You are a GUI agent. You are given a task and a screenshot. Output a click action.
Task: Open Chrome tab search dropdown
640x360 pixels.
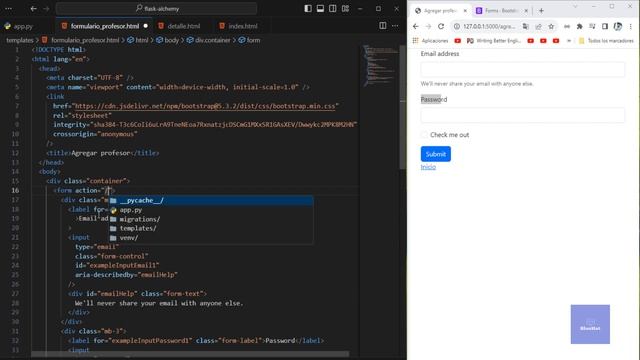(x=575, y=7)
